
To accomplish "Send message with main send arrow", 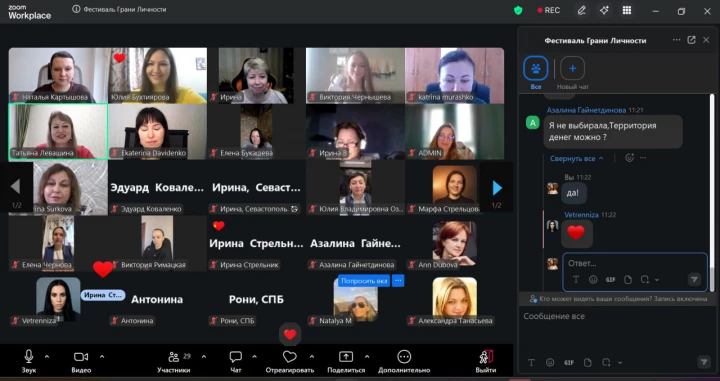I will pos(703,362).
